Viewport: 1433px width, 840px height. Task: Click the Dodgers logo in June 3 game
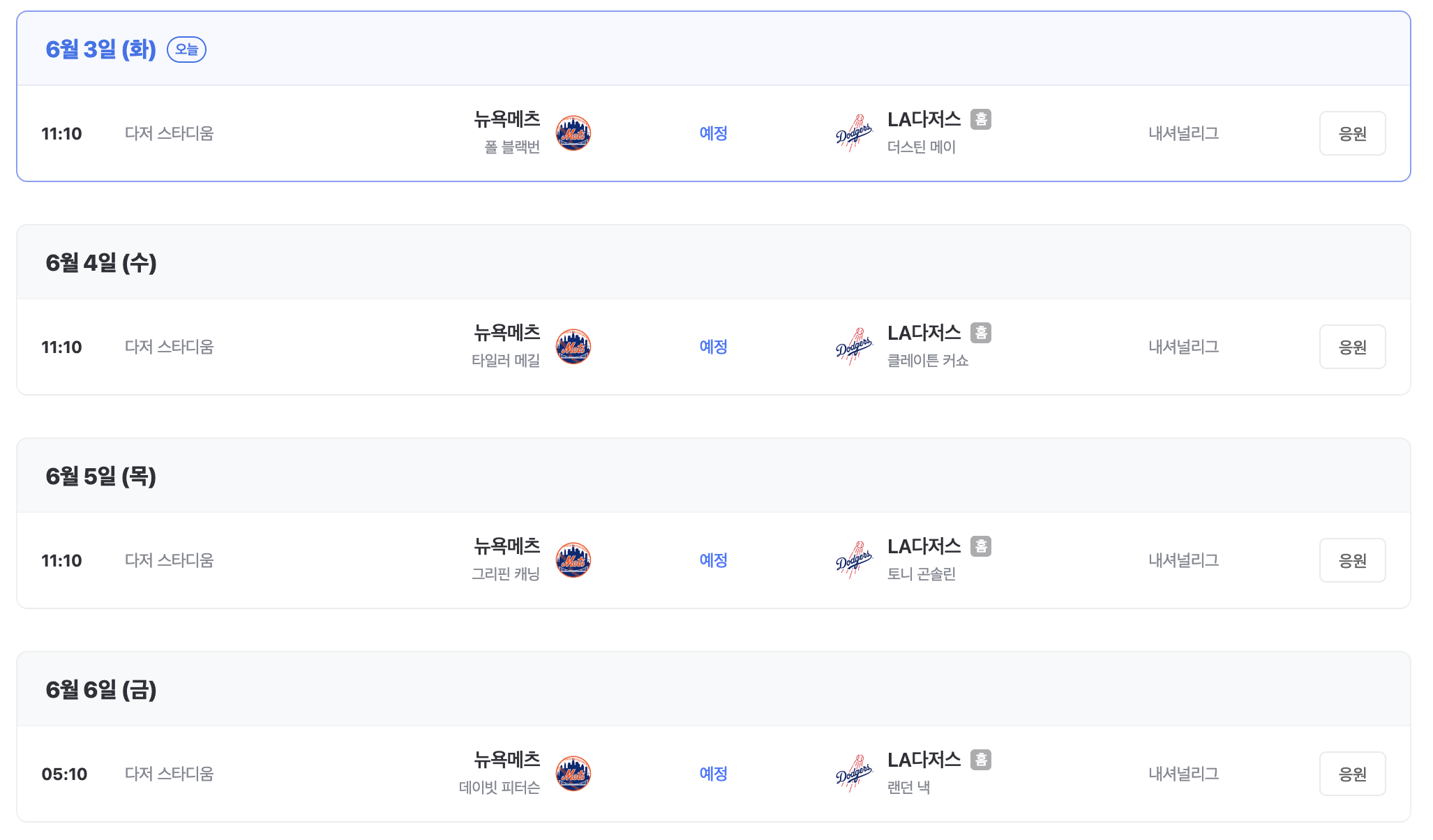coord(854,133)
